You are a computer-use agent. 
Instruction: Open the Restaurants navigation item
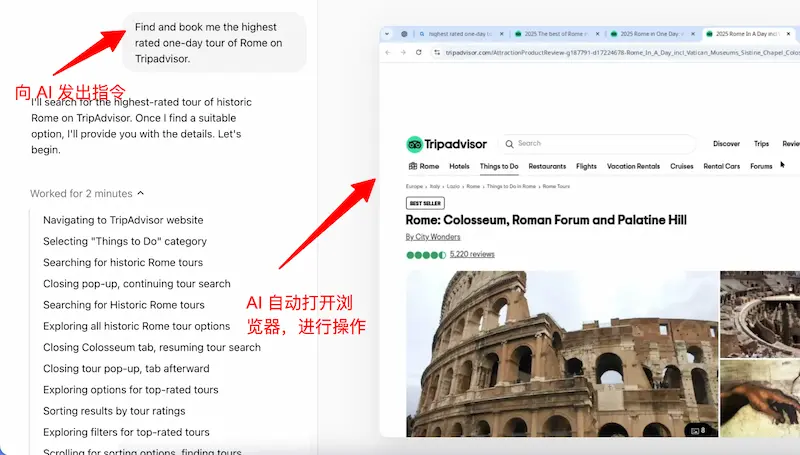pyautogui.click(x=547, y=166)
